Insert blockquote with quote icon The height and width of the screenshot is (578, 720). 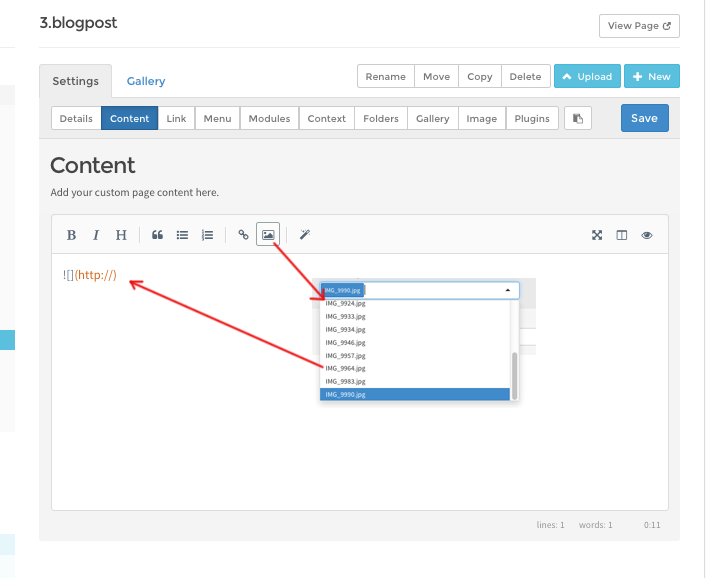point(158,235)
